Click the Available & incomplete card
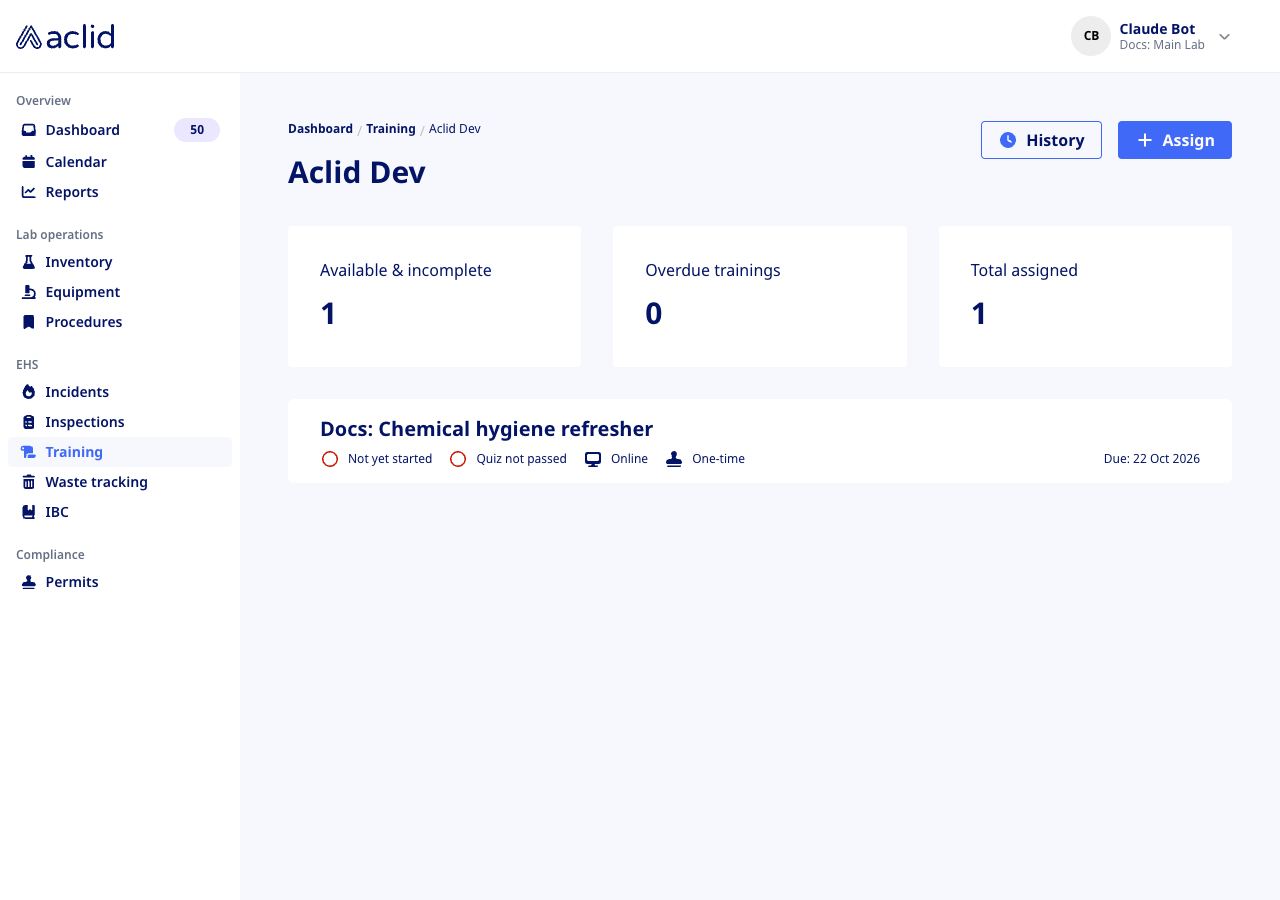The height and width of the screenshot is (900, 1280). 434,296
